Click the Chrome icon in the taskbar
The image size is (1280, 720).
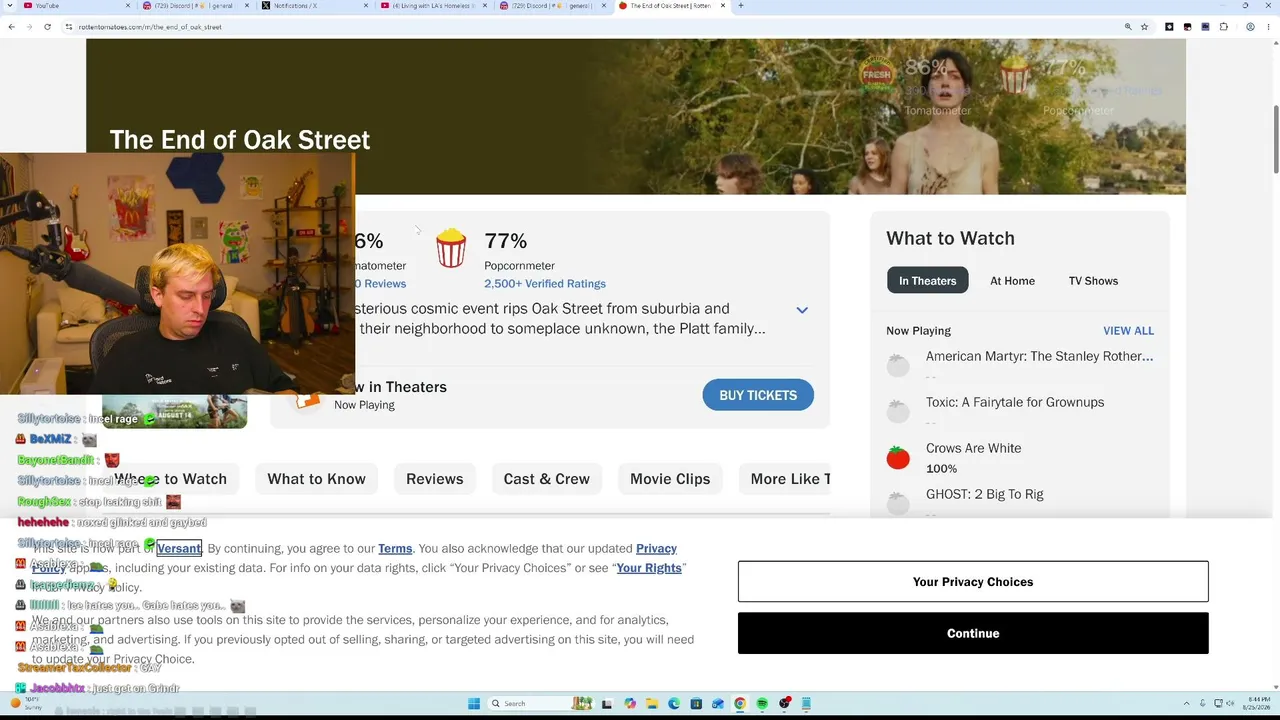coord(740,703)
